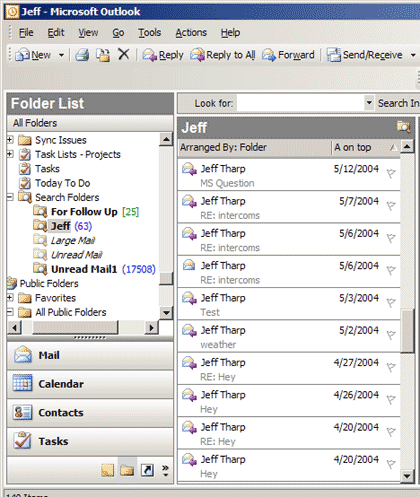Image resolution: width=420 pixels, height=497 pixels.
Task: Toggle flag on the weather message
Action: (x=391, y=335)
